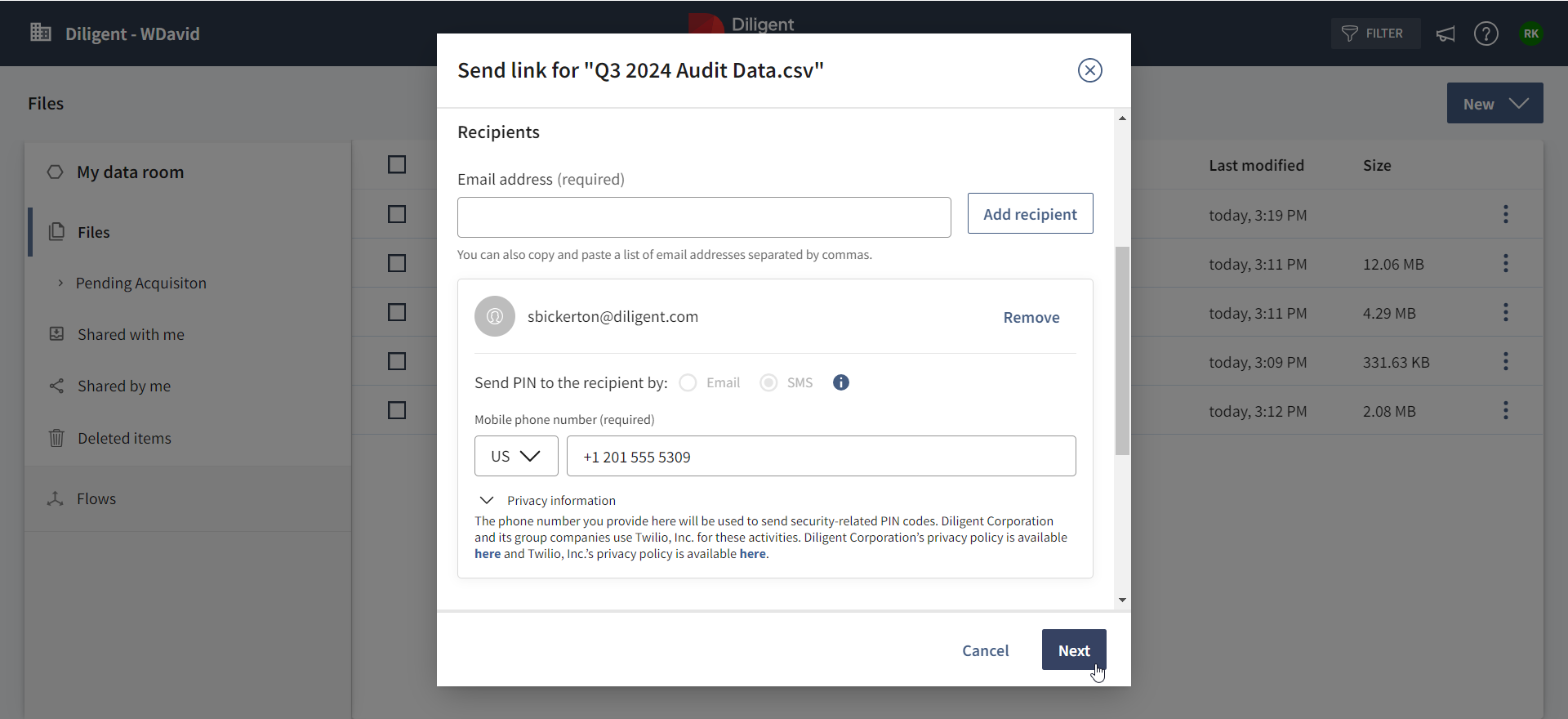Click the recipient avatar icon
The height and width of the screenshot is (719, 1568).
click(x=495, y=316)
